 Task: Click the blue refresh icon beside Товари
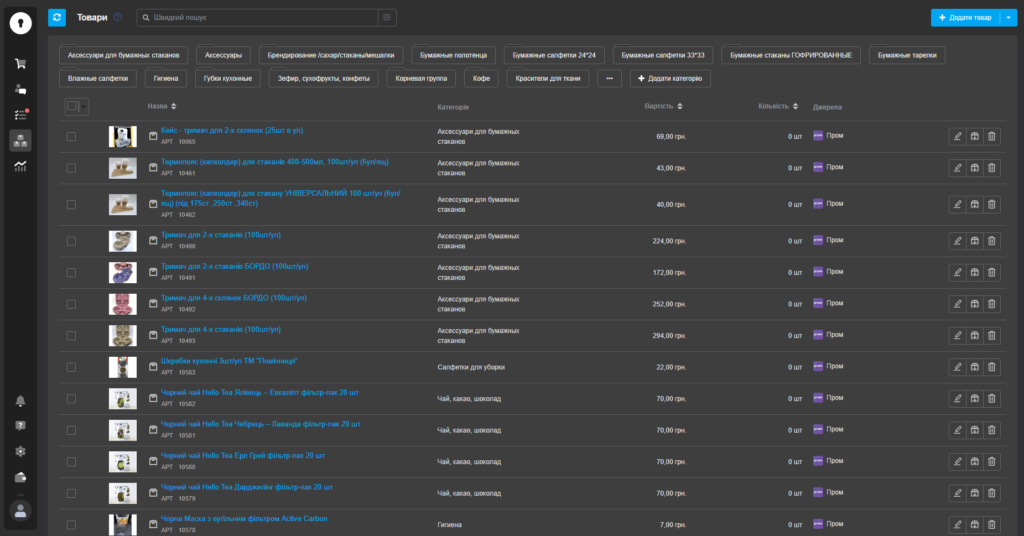pyautogui.click(x=57, y=17)
